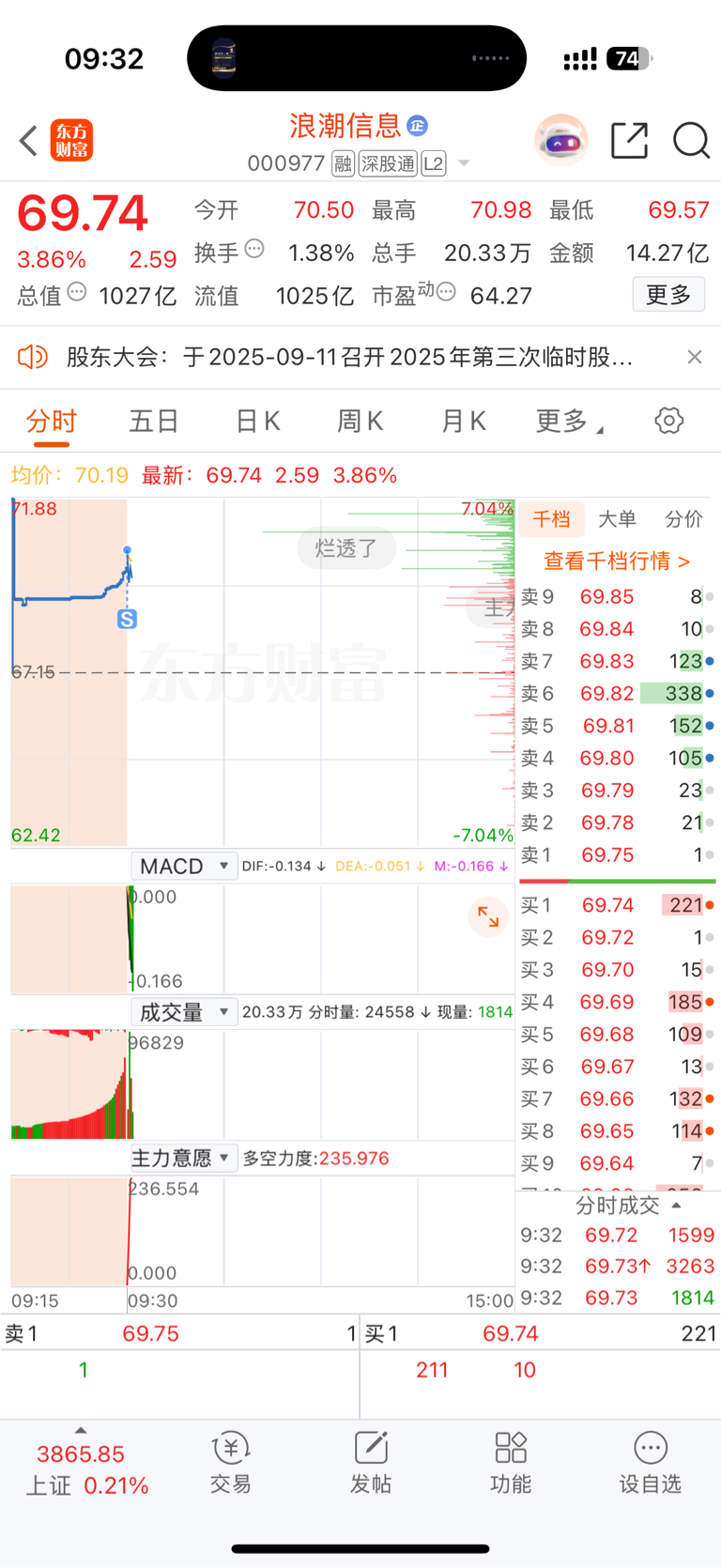This screenshot has width=721, height=1568.
Task: Tap the enterprise badge next to 浪潮信息
Action: (418, 125)
